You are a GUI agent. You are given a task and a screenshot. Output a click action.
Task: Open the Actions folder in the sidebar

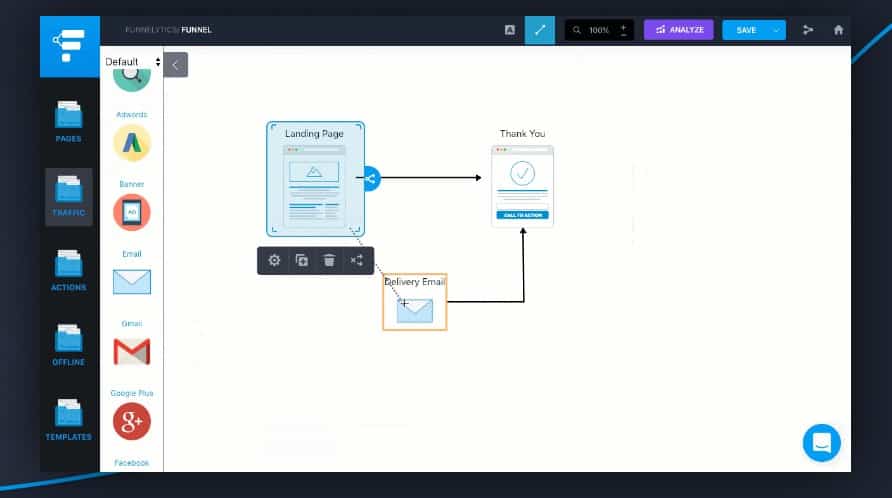pyautogui.click(x=68, y=271)
